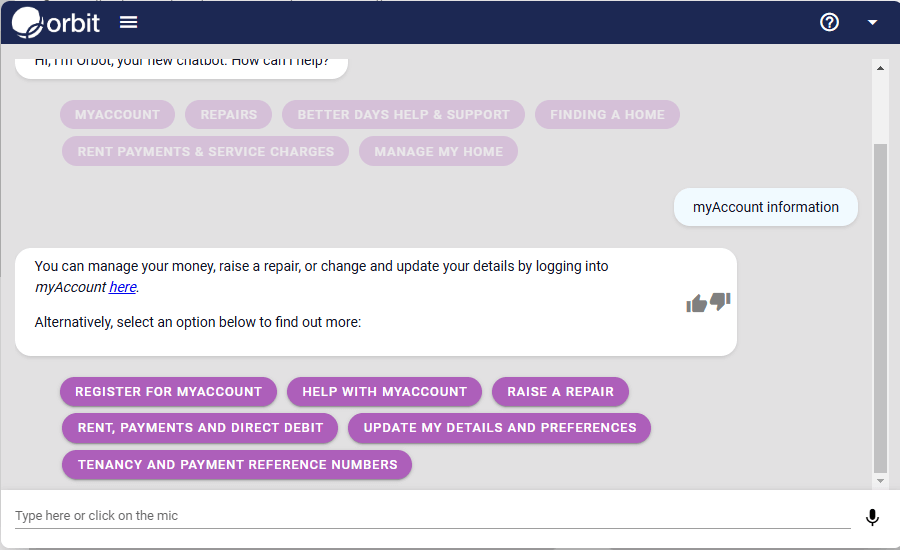Open the help question mark icon
Screen dimensions: 900x550
coord(829,22)
